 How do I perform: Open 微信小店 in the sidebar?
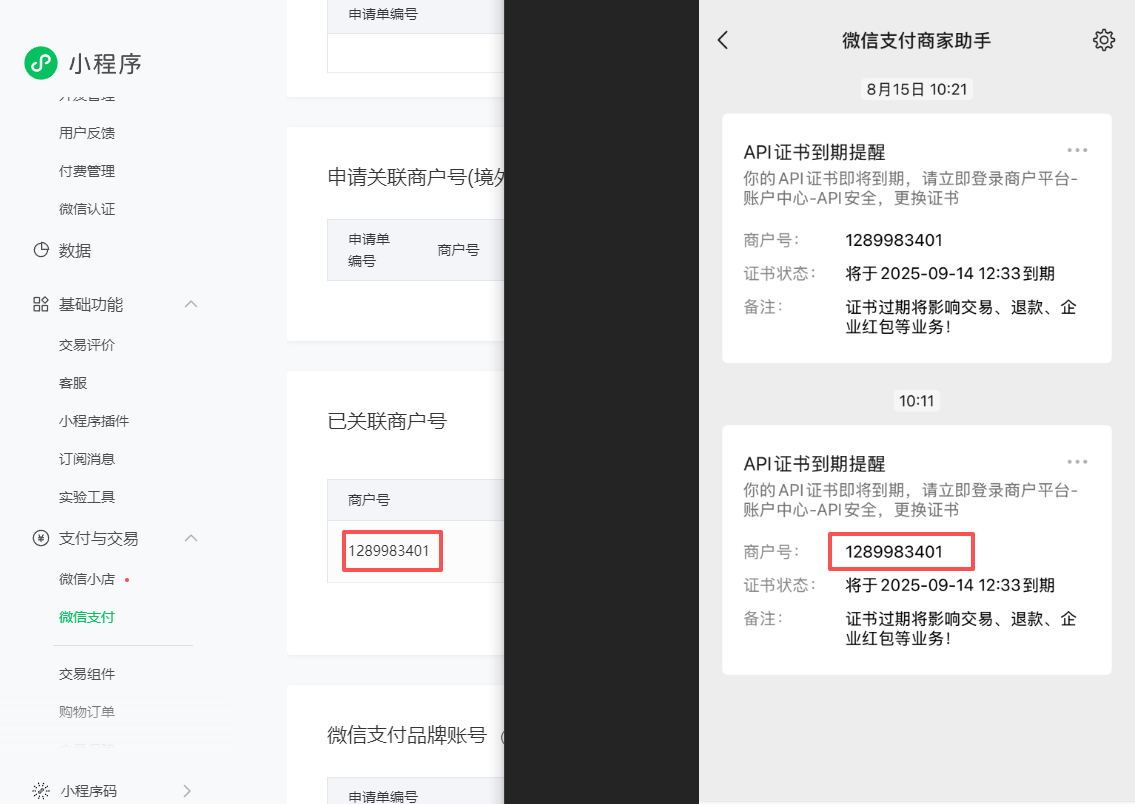pos(87,579)
